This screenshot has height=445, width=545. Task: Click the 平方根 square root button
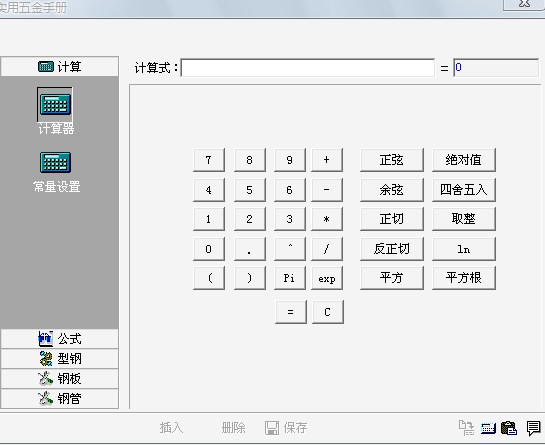click(x=464, y=278)
